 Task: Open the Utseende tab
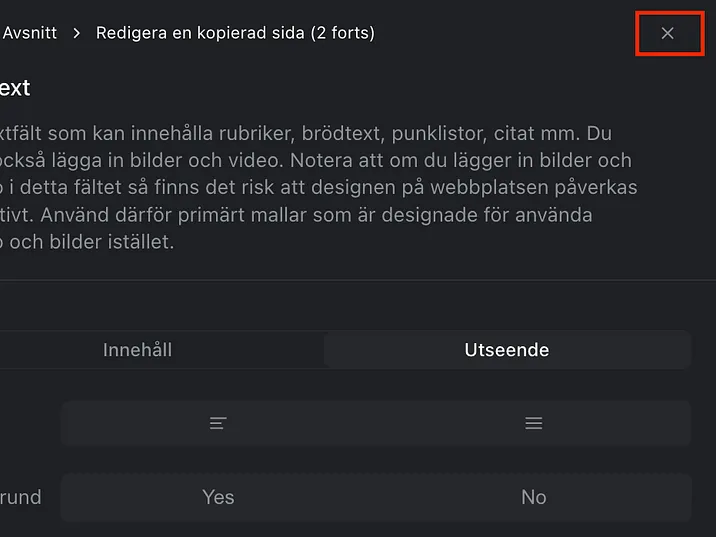point(506,350)
